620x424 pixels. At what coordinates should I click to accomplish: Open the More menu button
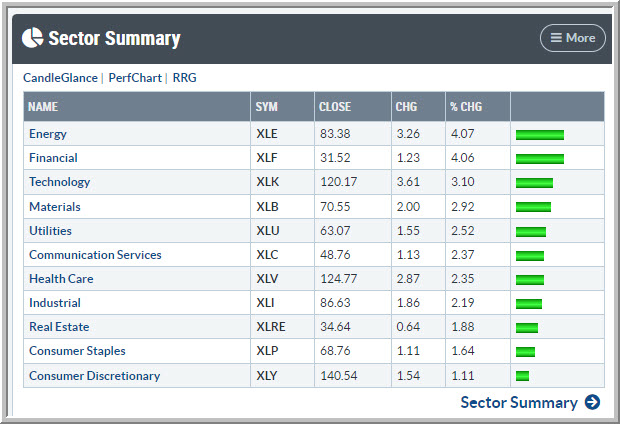pyautogui.click(x=573, y=38)
